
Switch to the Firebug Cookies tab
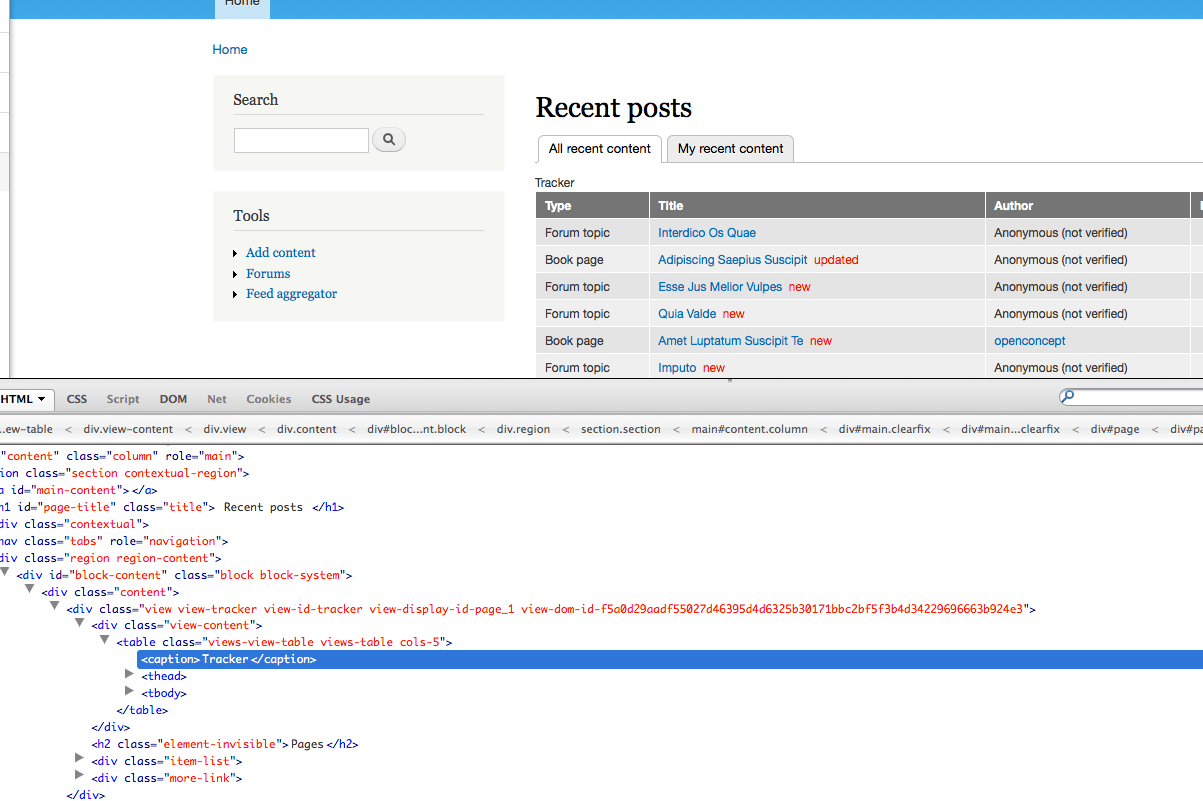269,399
